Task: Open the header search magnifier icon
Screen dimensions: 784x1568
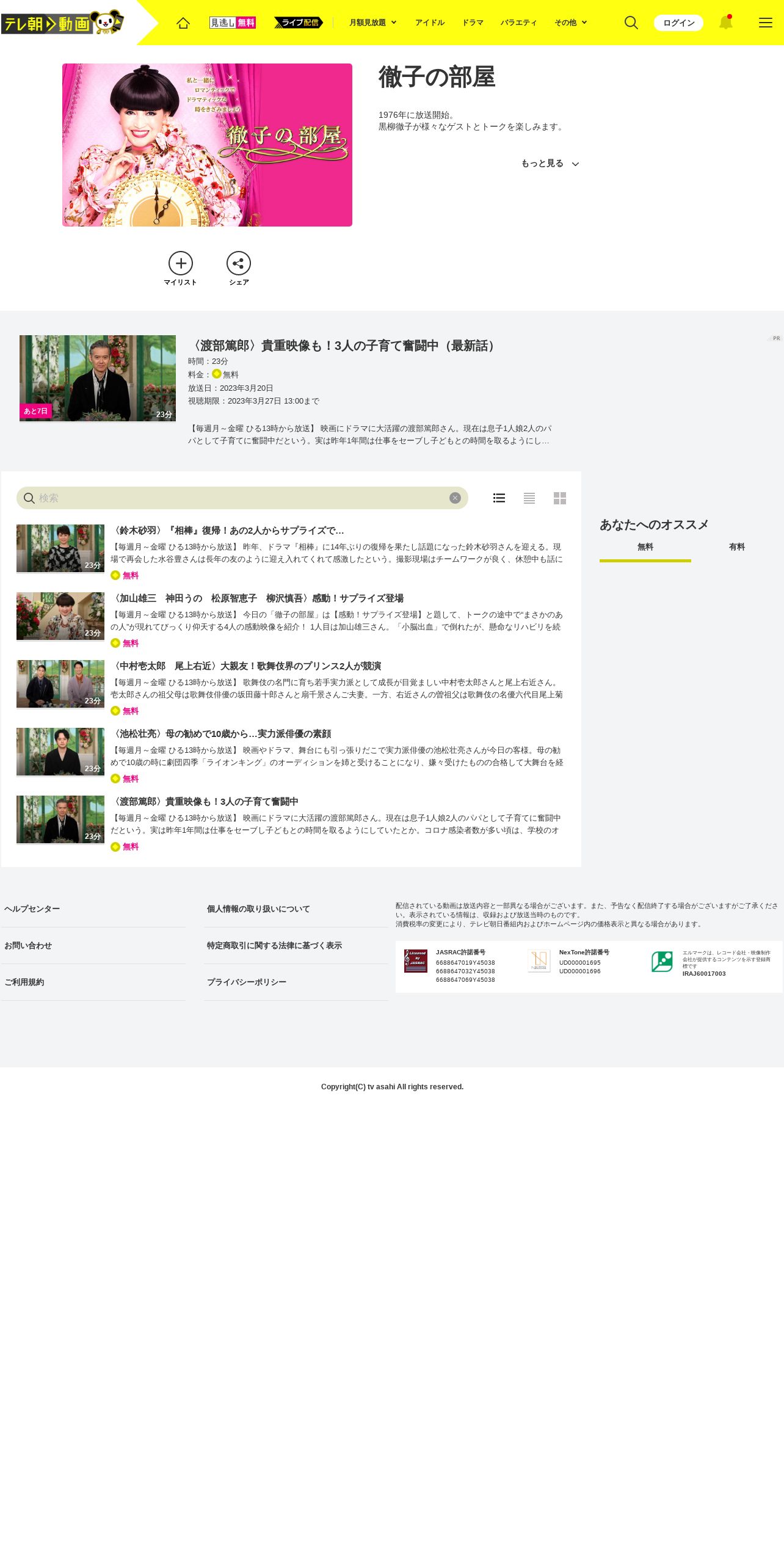Action: (631, 23)
